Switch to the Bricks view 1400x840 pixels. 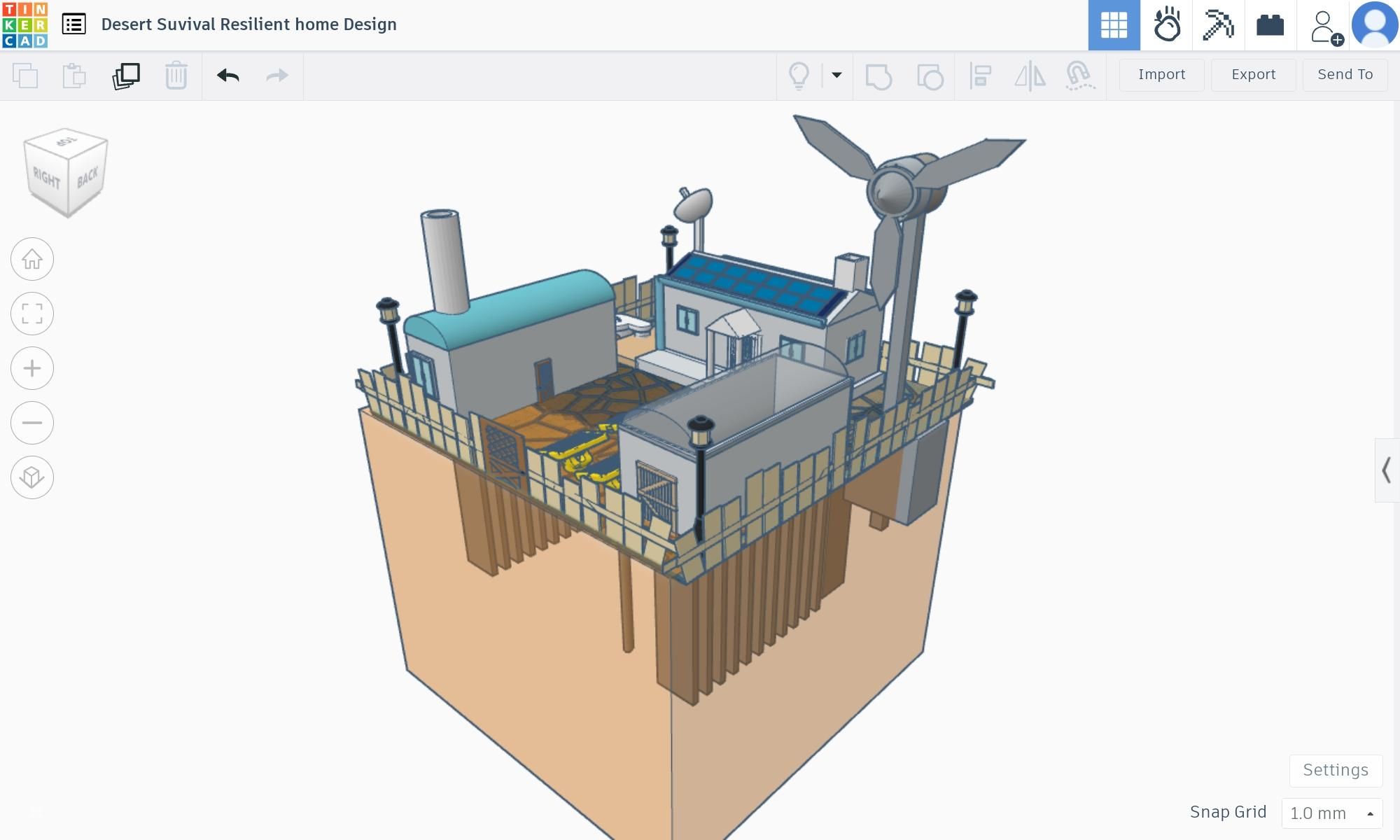click(1270, 25)
